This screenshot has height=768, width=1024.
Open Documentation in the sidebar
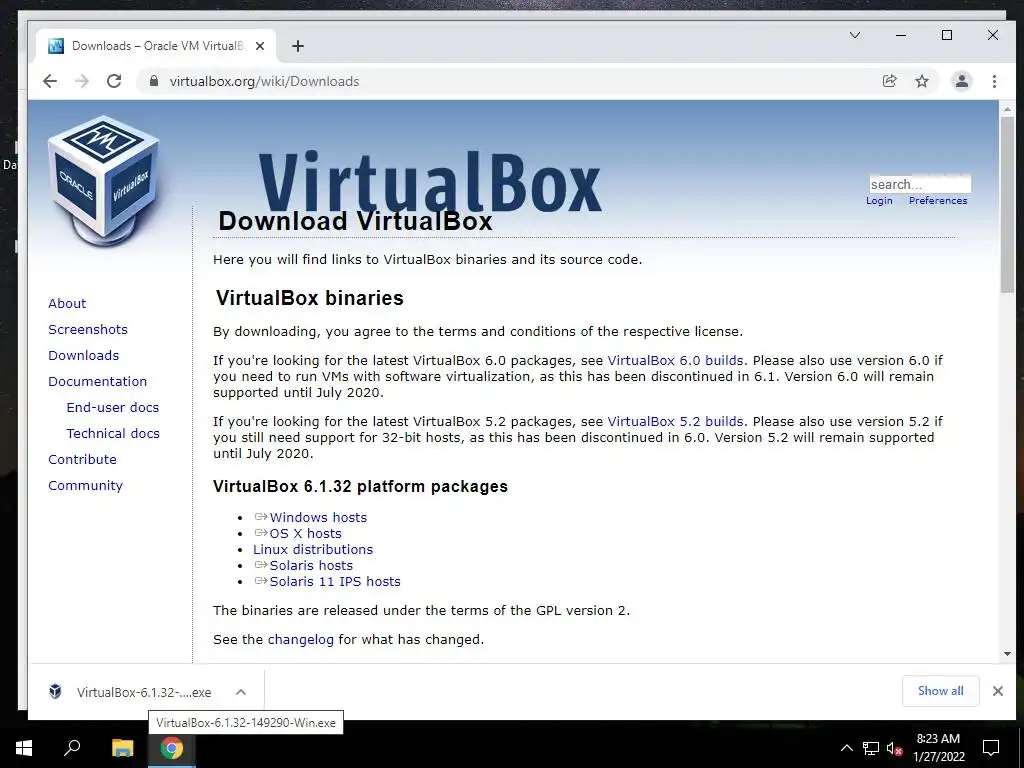(x=97, y=381)
